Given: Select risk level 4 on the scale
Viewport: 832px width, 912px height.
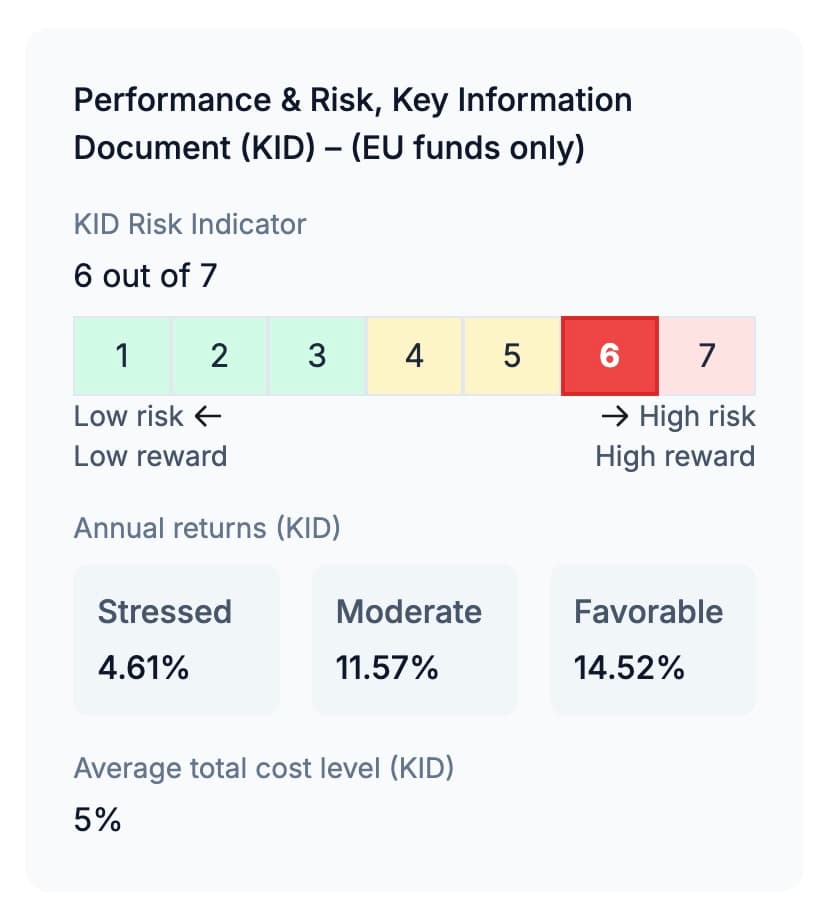Looking at the screenshot, I should coord(414,355).
